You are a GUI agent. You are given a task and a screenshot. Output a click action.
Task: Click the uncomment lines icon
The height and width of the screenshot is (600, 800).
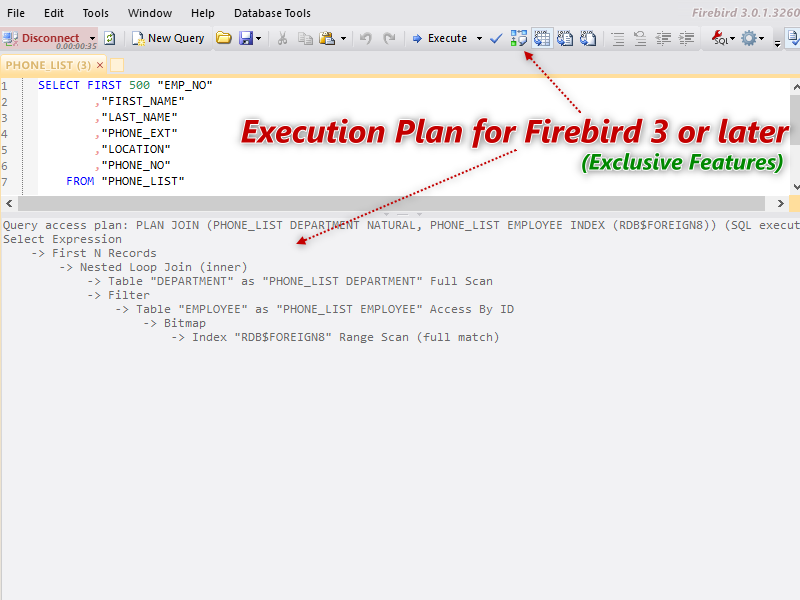pyautogui.click(x=640, y=39)
